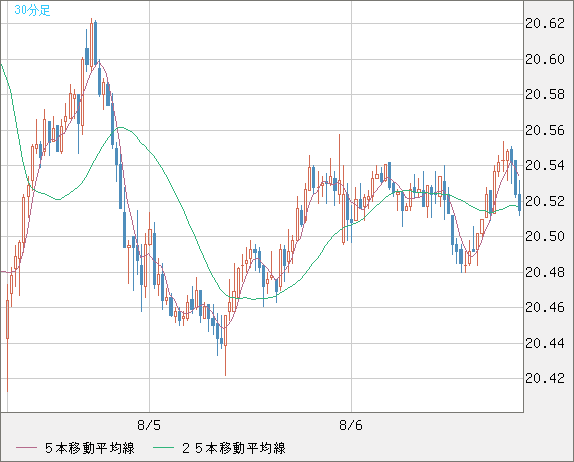Click the purple 5-period legend line sample
Screen dimensions: 574x462
(x=26, y=448)
